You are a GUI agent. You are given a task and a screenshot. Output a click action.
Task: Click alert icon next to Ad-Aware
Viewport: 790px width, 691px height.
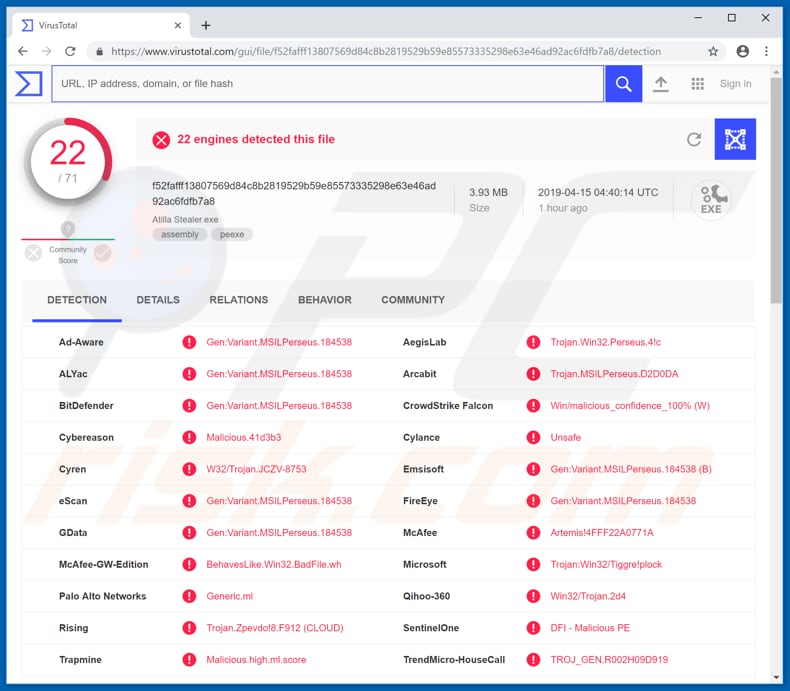tap(189, 342)
